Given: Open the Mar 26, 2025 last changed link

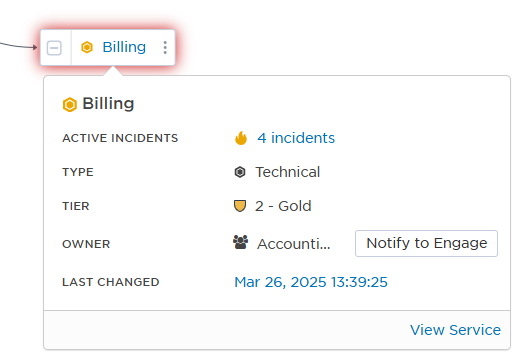Looking at the screenshot, I should point(311,282).
